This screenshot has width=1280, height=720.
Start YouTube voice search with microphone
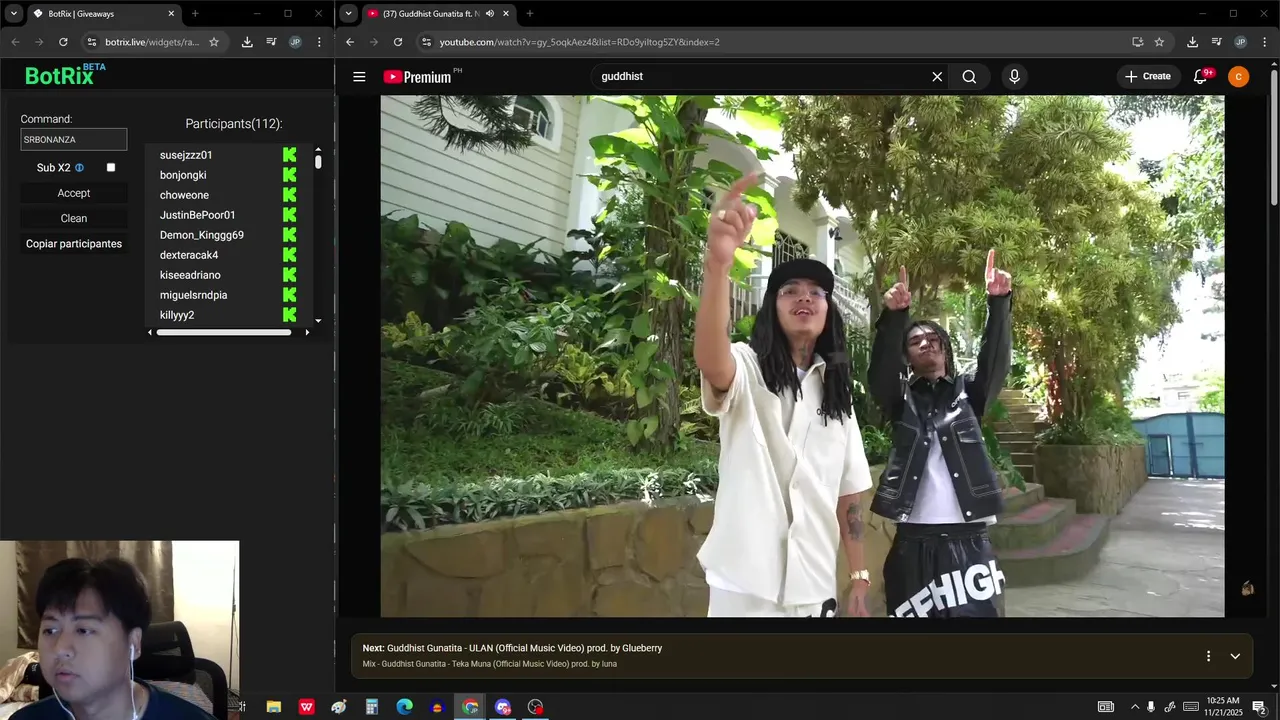click(x=1014, y=77)
